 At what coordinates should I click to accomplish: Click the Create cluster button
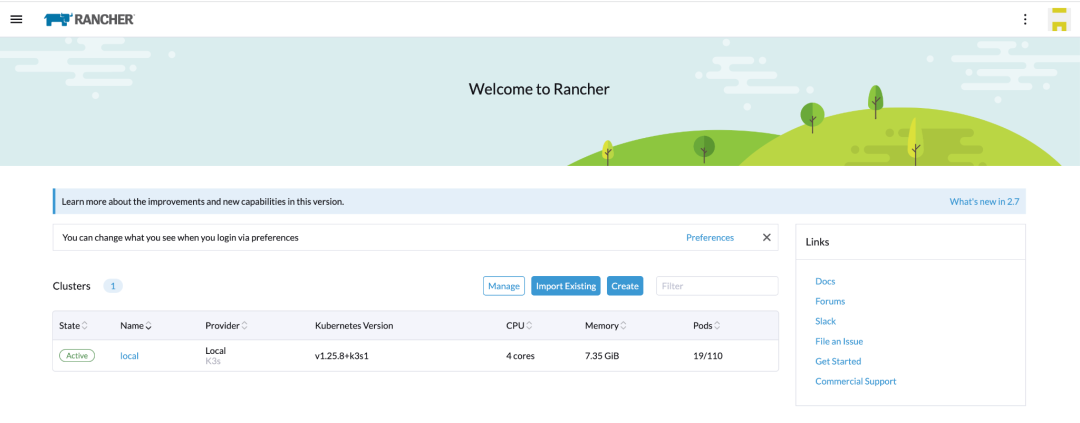[x=625, y=286]
